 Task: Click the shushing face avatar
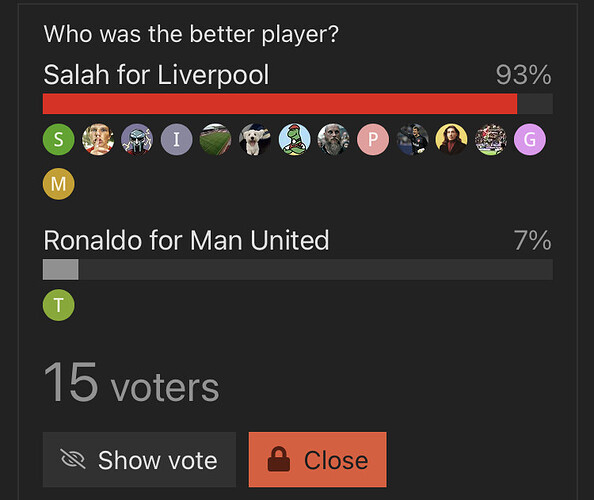point(98,139)
